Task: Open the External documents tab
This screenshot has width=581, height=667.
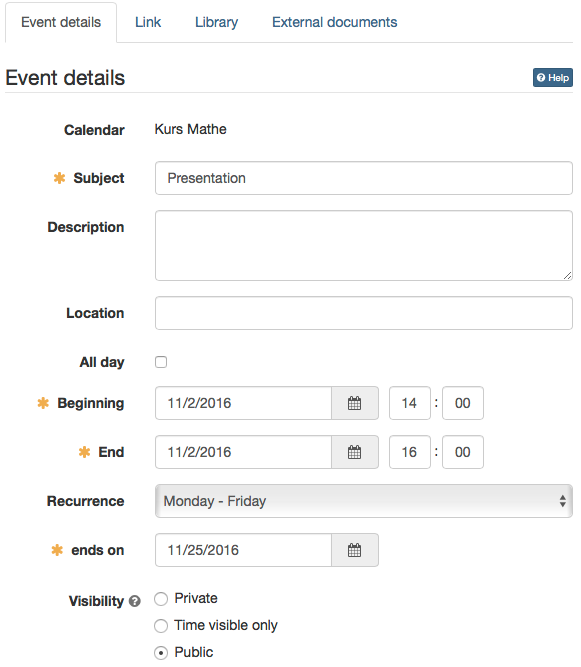Action: tap(335, 22)
